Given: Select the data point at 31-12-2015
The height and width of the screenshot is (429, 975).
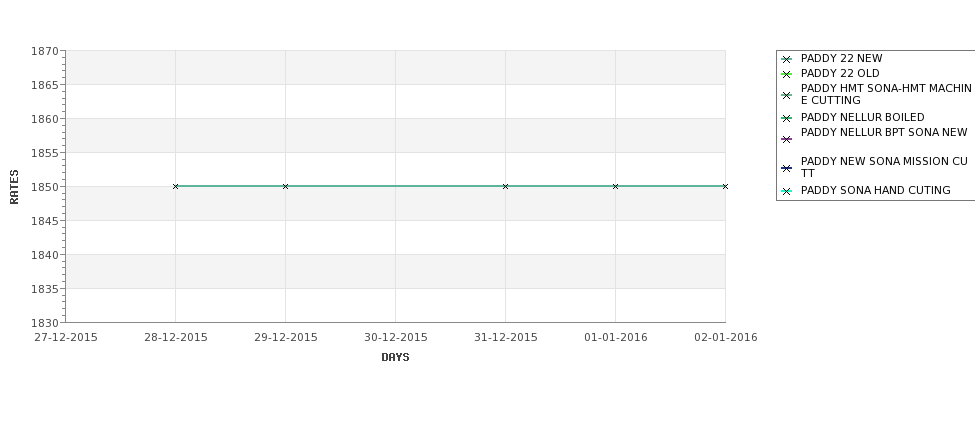Looking at the screenshot, I should [x=506, y=187].
